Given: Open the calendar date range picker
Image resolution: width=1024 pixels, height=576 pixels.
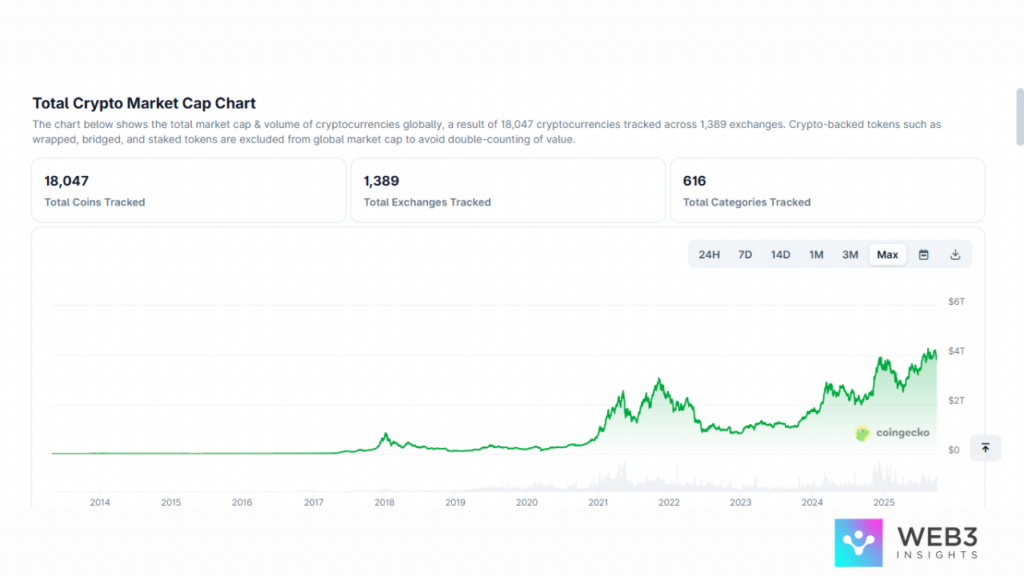Looking at the screenshot, I should pos(923,255).
